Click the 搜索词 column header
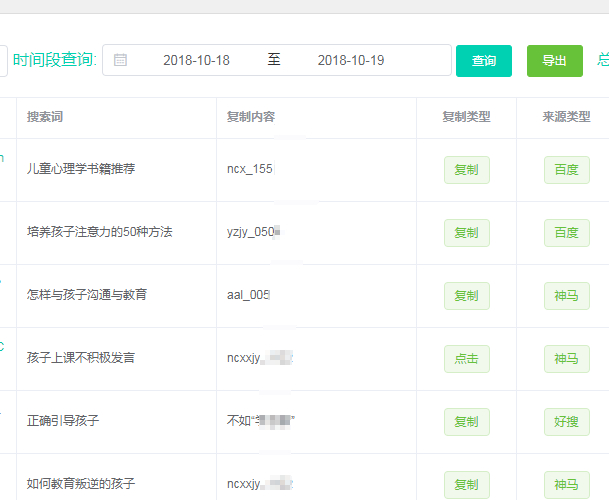 click(x=45, y=117)
